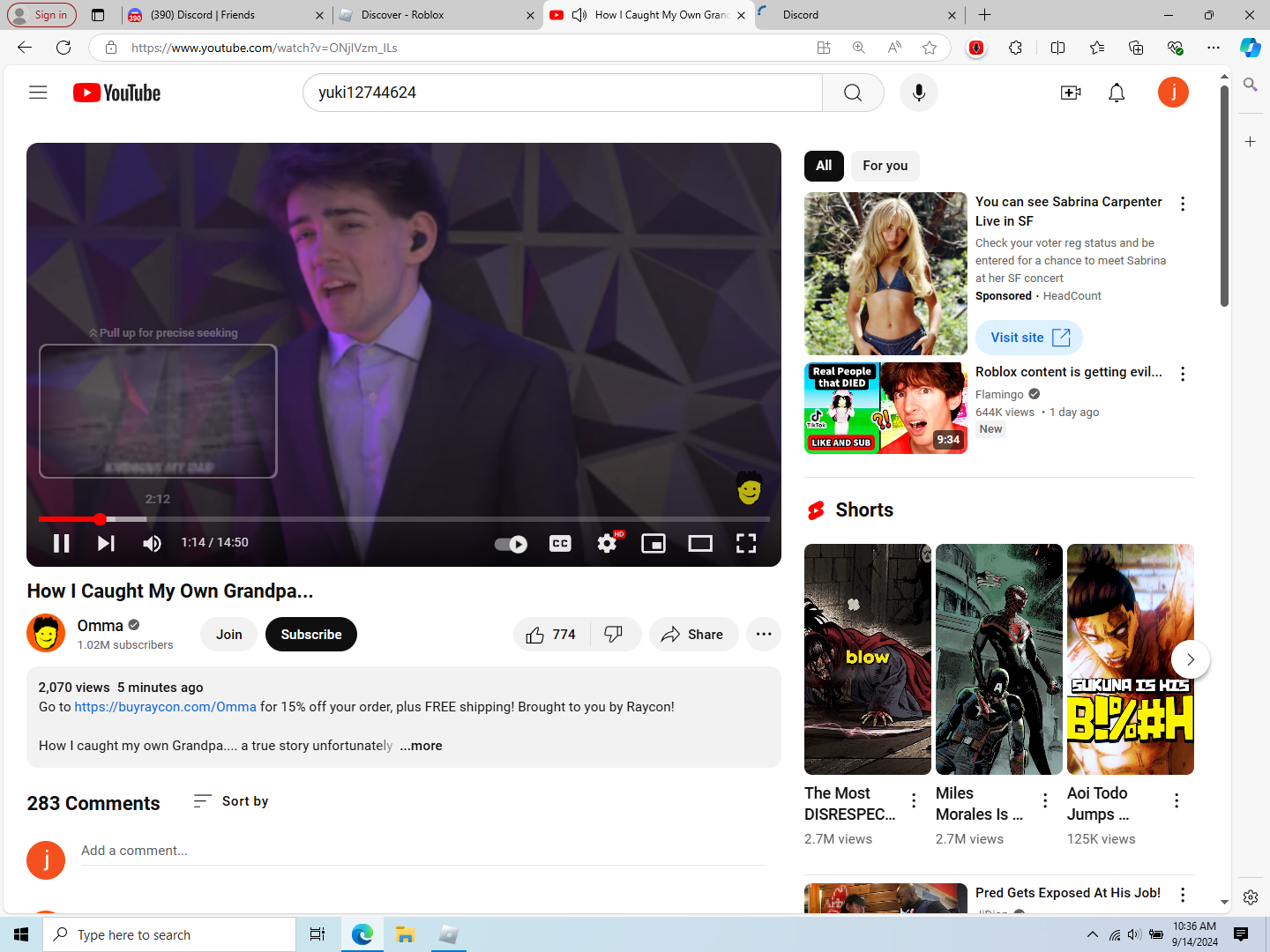The height and width of the screenshot is (952, 1270).
Task: Select the For you filter chip
Action: point(885,166)
